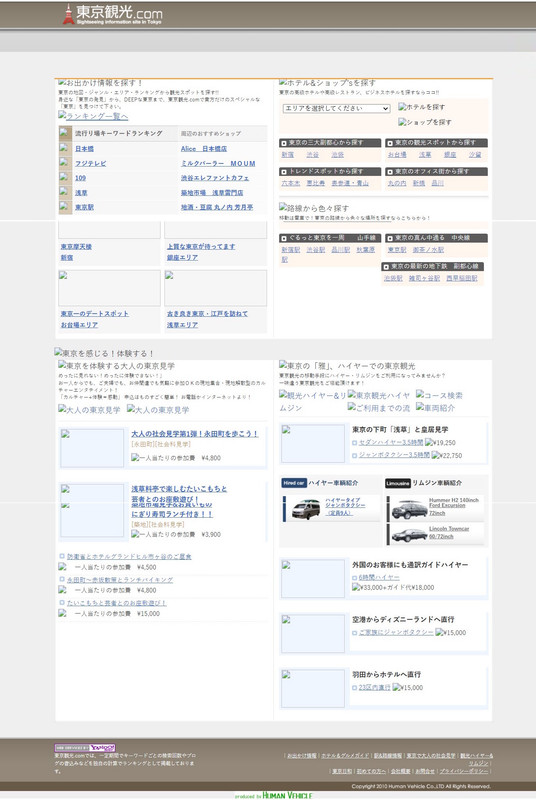
Task: Click the ショップを探す button
Action: tap(425, 122)
